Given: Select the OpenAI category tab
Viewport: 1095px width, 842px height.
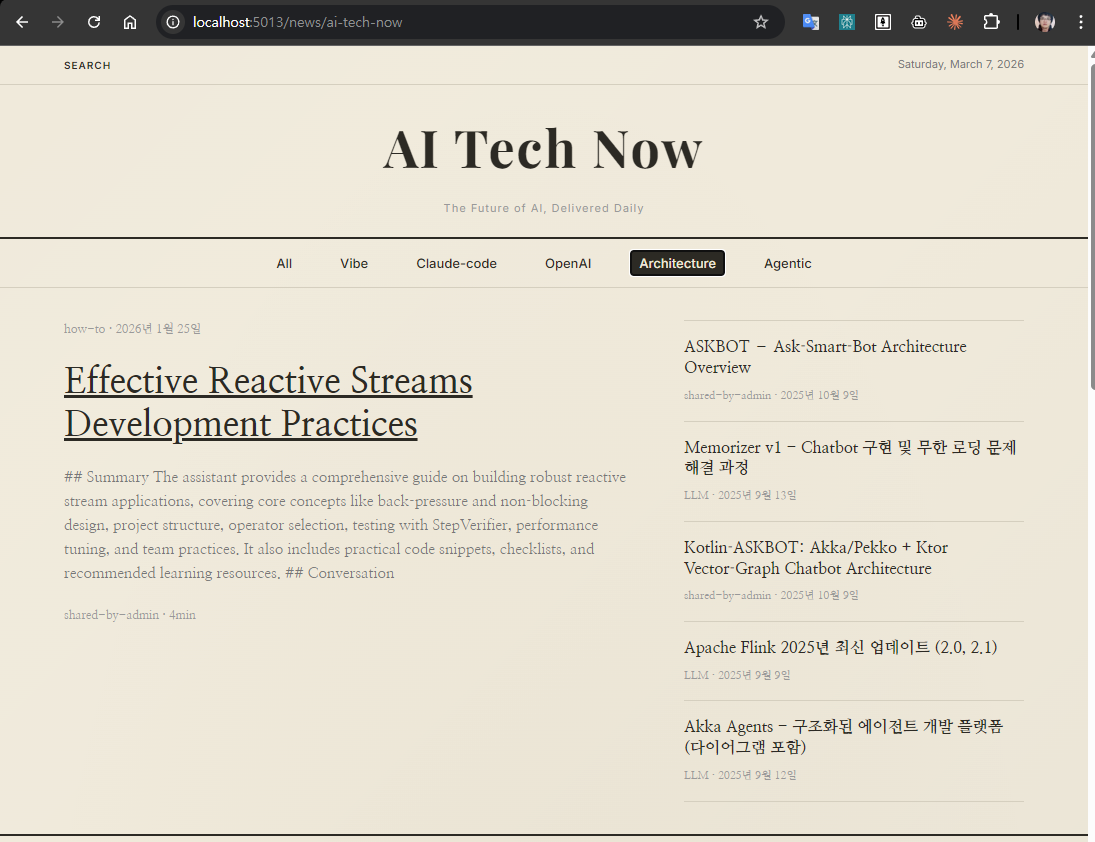Looking at the screenshot, I should [568, 263].
